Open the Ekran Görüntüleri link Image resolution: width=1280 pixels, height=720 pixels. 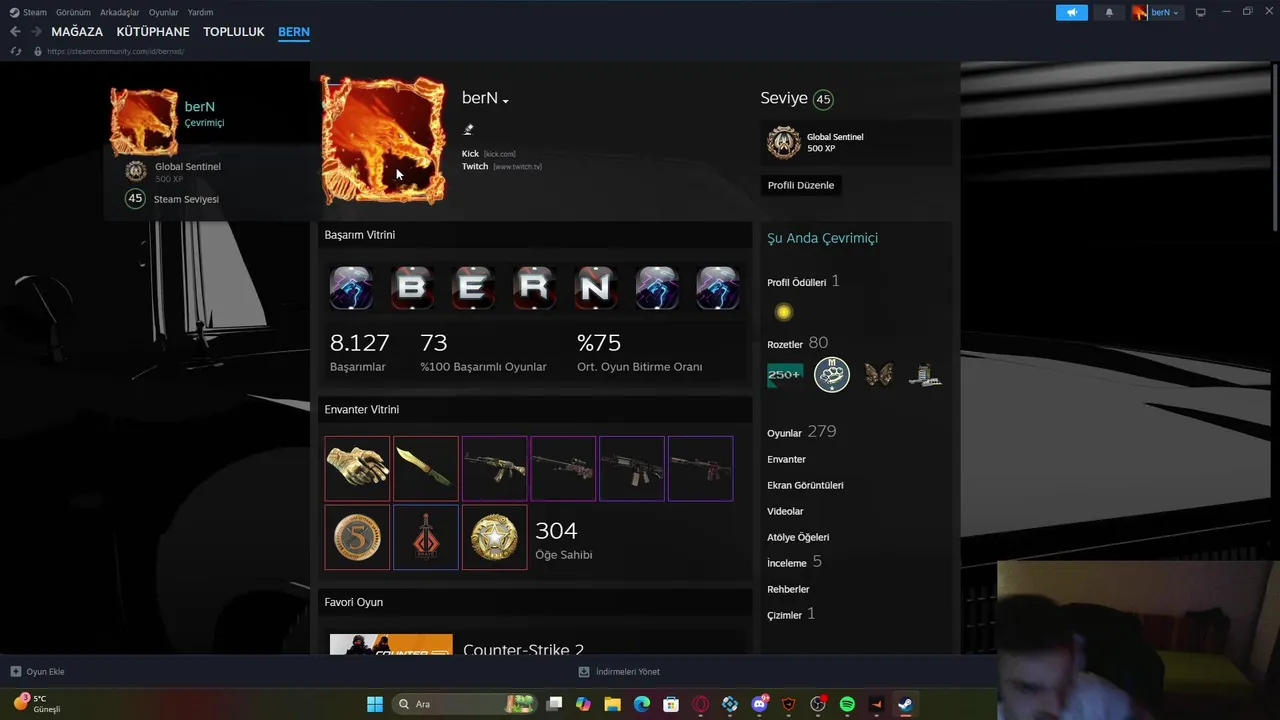[805, 485]
